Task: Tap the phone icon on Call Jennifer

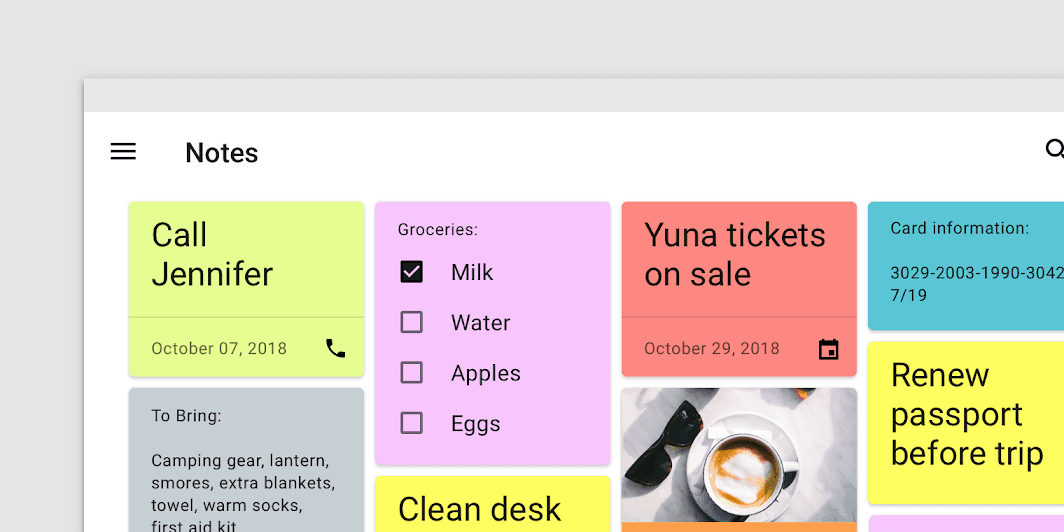Action: click(336, 349)
